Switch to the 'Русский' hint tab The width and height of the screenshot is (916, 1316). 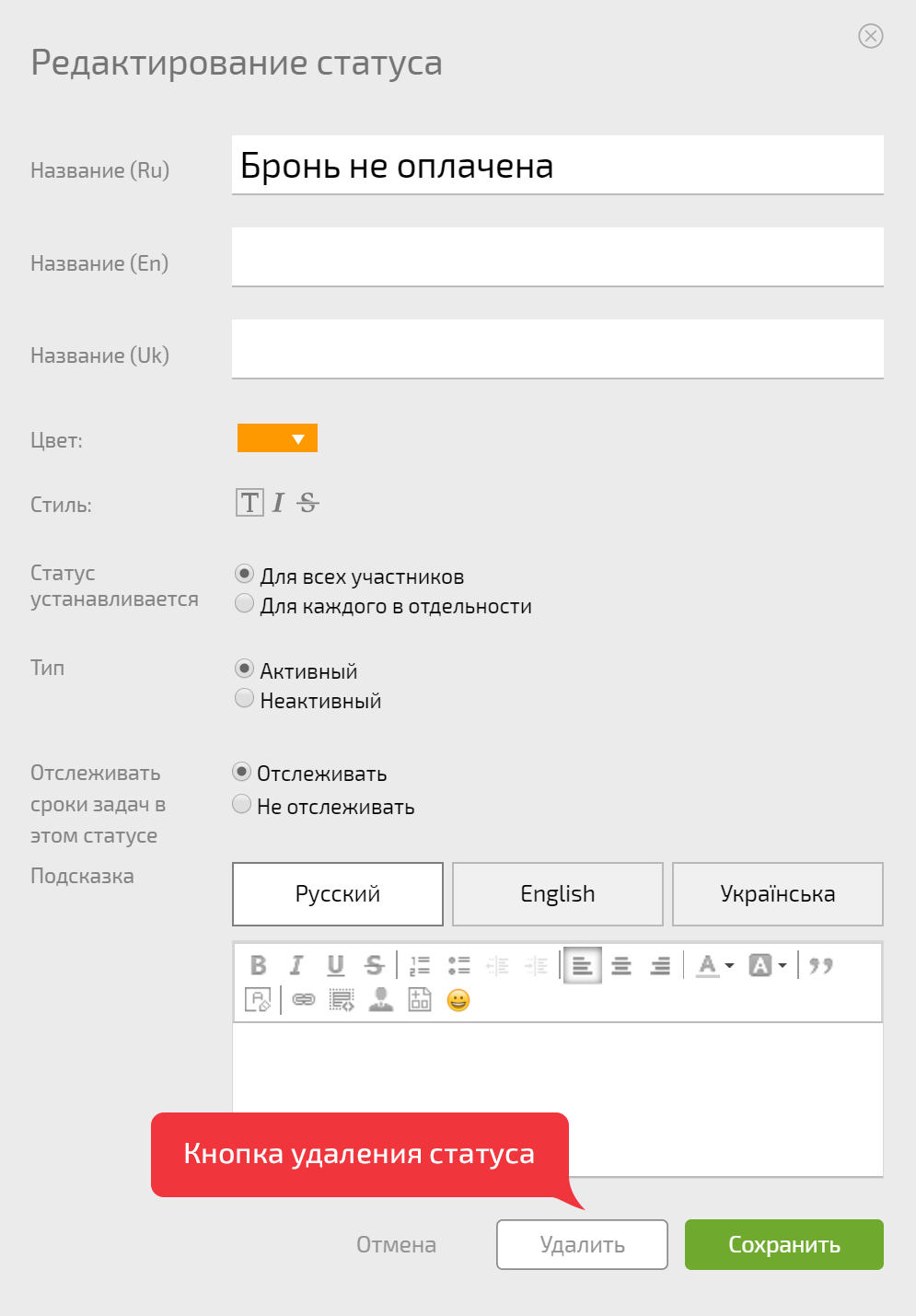(338, 894)
